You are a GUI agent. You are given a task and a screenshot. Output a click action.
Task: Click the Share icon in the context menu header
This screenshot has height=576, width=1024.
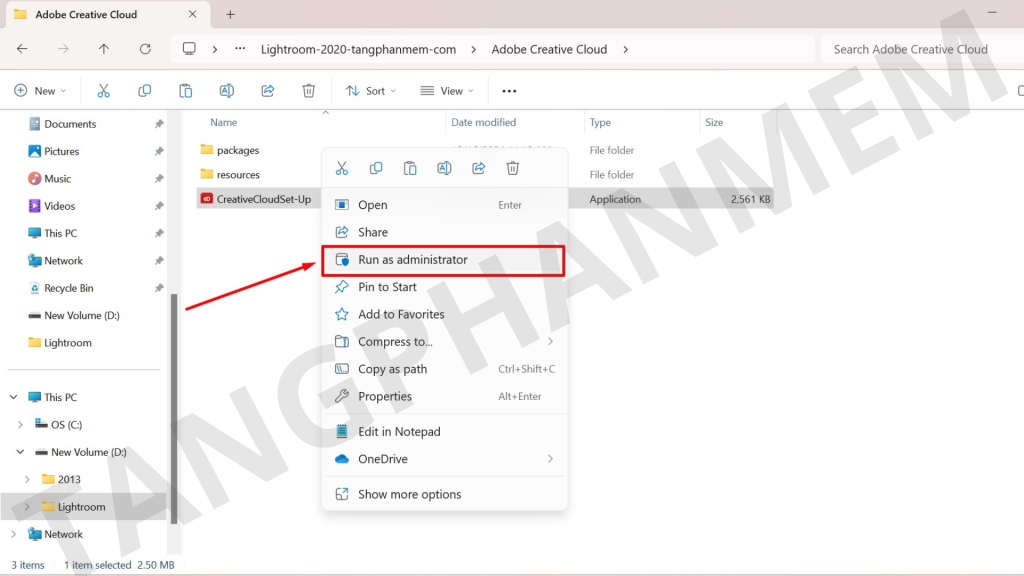click(x=479, y=168)
